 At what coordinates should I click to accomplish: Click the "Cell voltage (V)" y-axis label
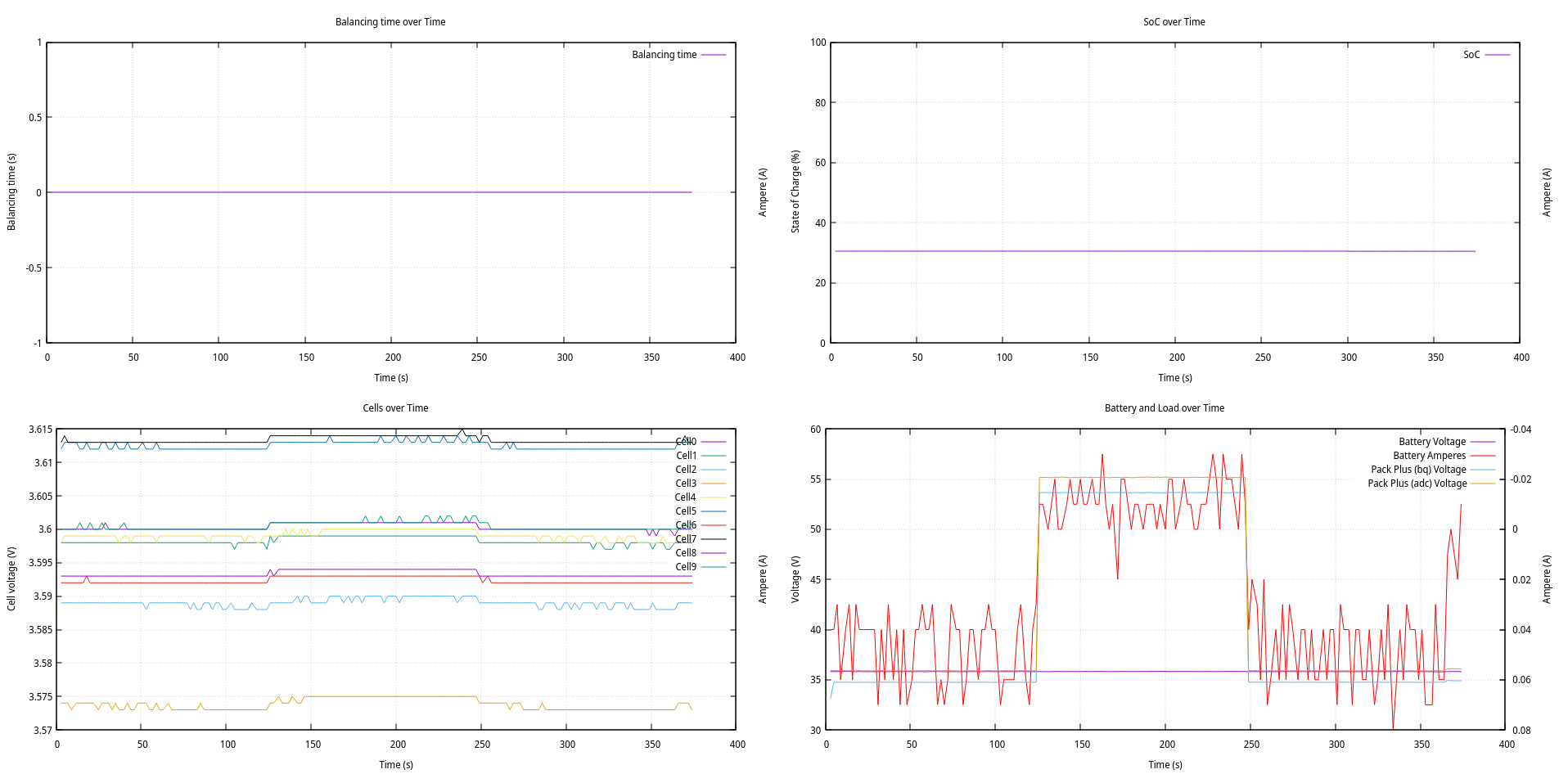(x=11, y=578)
